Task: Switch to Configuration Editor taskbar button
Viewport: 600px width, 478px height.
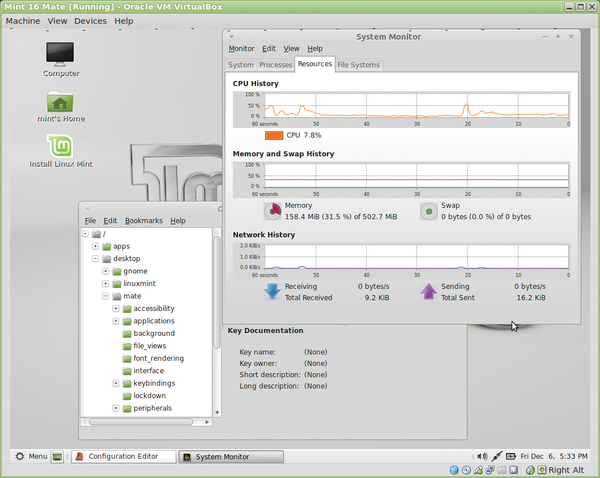Action: click(x=124, y=457)
